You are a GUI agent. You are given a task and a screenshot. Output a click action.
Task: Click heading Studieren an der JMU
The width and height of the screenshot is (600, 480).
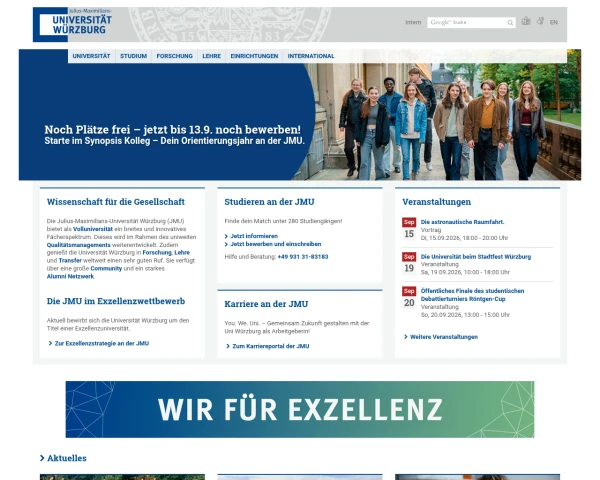(x=269, y=202)
